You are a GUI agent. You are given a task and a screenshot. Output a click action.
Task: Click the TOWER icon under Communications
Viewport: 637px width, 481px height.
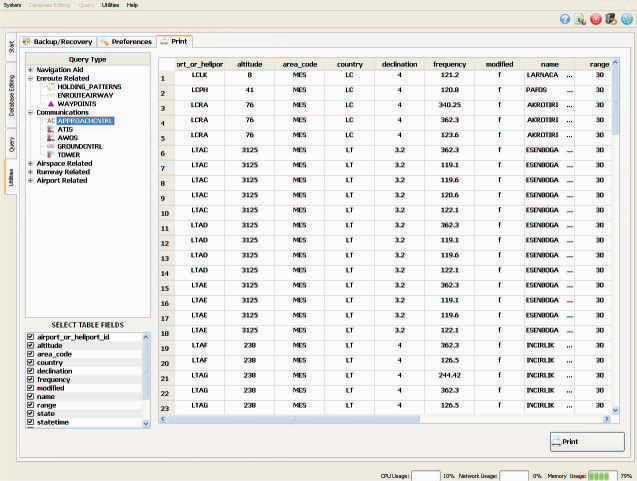tap(51, 155)
